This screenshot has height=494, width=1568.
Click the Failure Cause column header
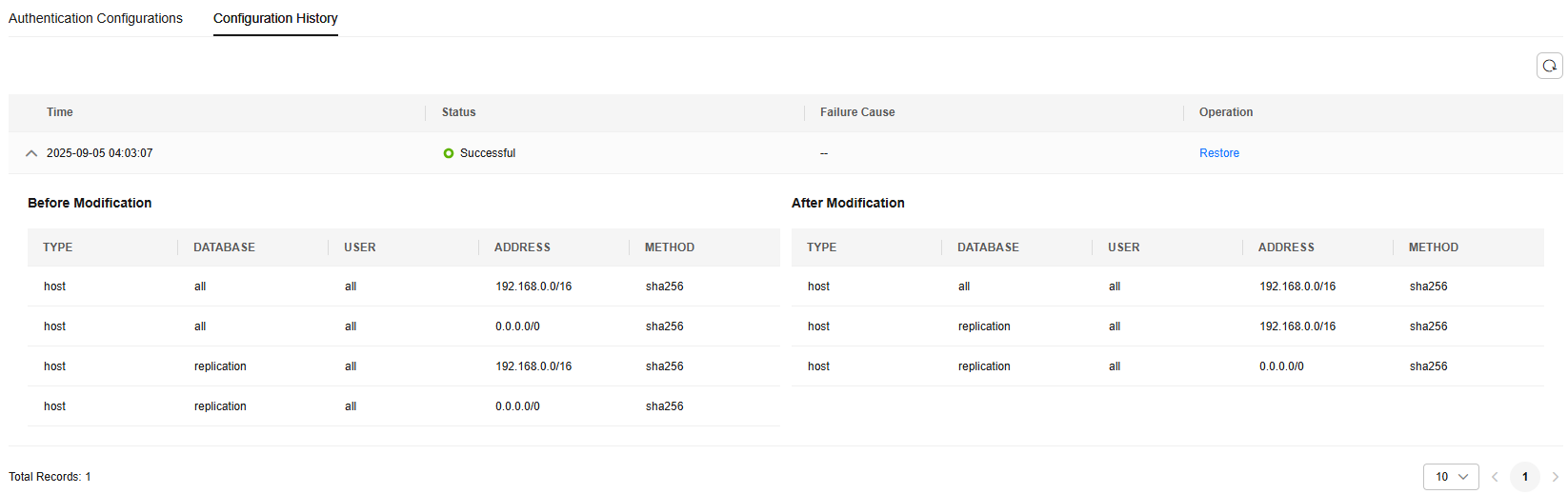pos(857,112)
